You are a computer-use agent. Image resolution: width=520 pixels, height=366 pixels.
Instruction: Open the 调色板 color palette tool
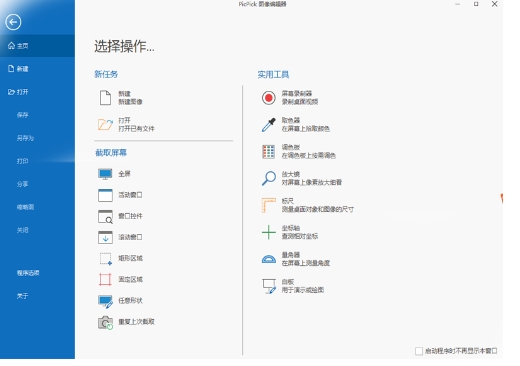point(298,152)
